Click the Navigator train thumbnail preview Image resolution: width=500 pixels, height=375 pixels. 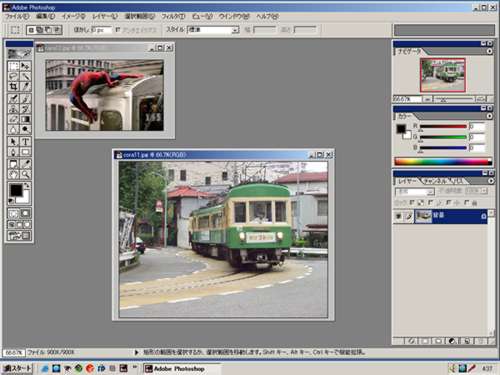click(x=443, y=75)
